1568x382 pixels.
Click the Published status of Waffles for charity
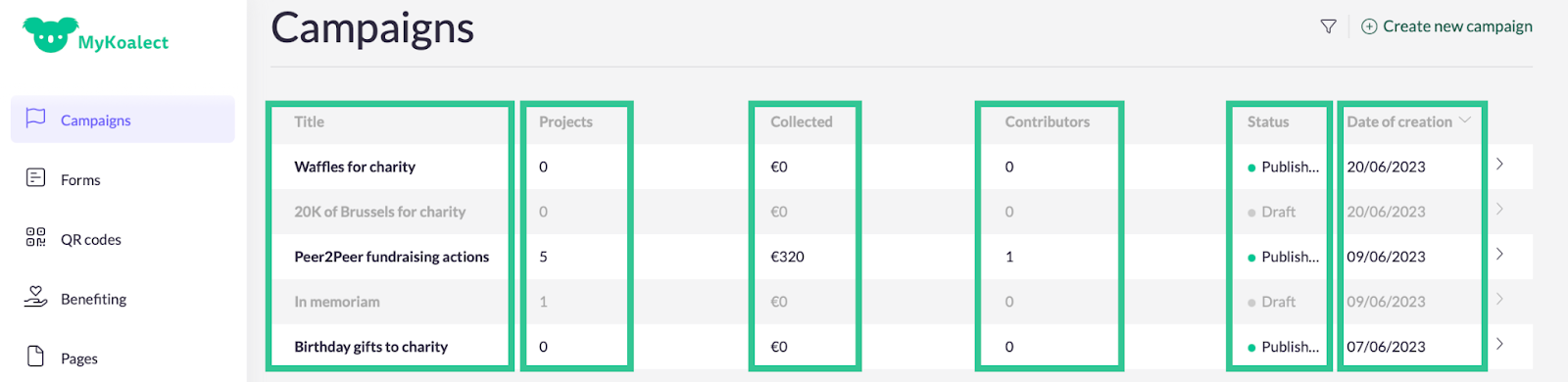coord(1284,167)
